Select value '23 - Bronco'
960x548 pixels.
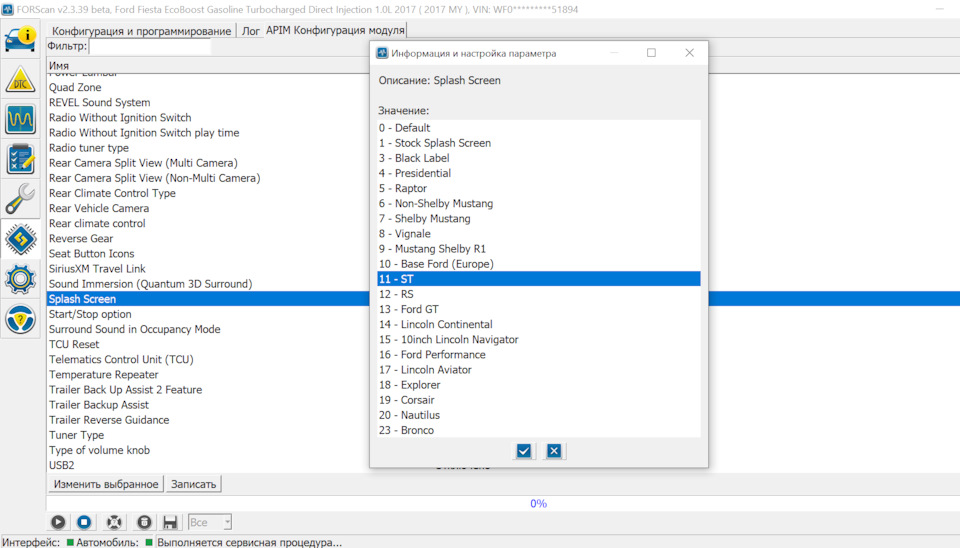pos(539,430)
